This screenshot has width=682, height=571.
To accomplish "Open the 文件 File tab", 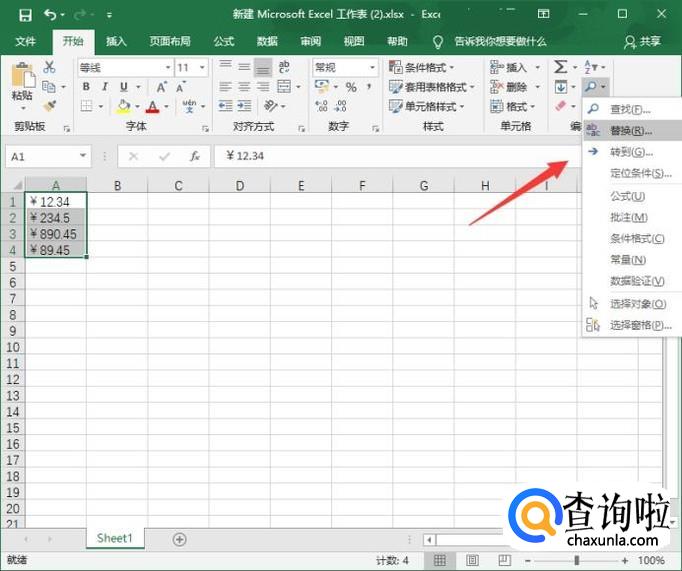I will (x=25, y=41).
